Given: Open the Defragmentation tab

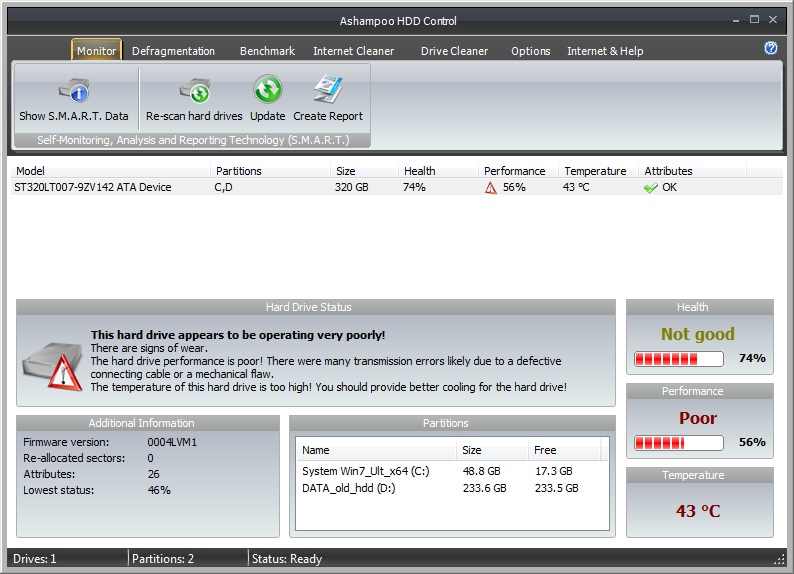Looking at the screenshot, I should tap(173, 51).
